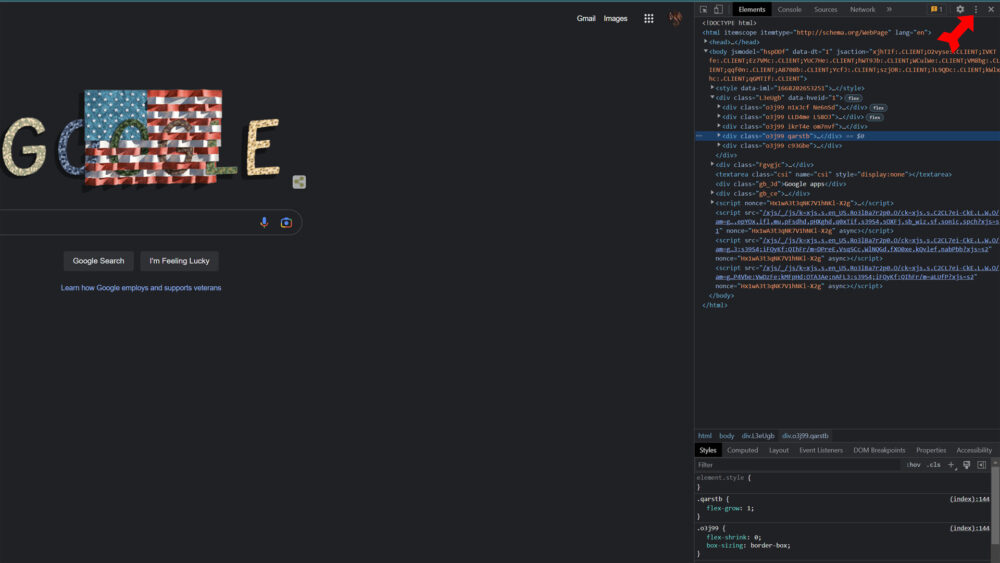The height and width of the screenshot is (563, 1000).
Task: Open the DevTools three-dot customize menu
Action: (976, 9)
